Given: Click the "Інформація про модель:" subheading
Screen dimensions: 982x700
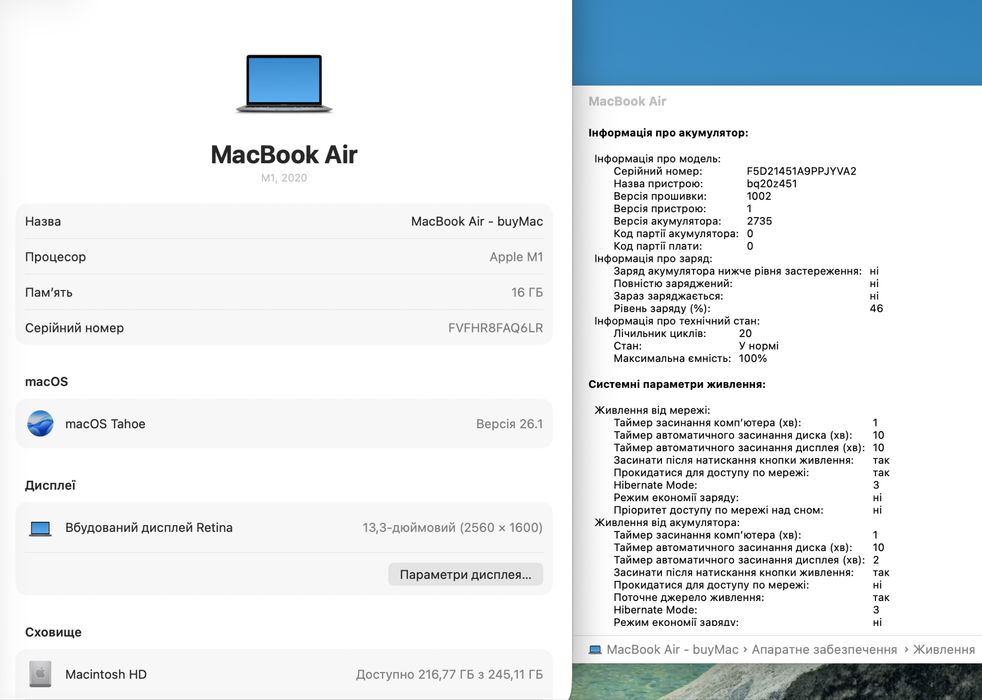Looking at the screenshot, I should coord(658,158).
